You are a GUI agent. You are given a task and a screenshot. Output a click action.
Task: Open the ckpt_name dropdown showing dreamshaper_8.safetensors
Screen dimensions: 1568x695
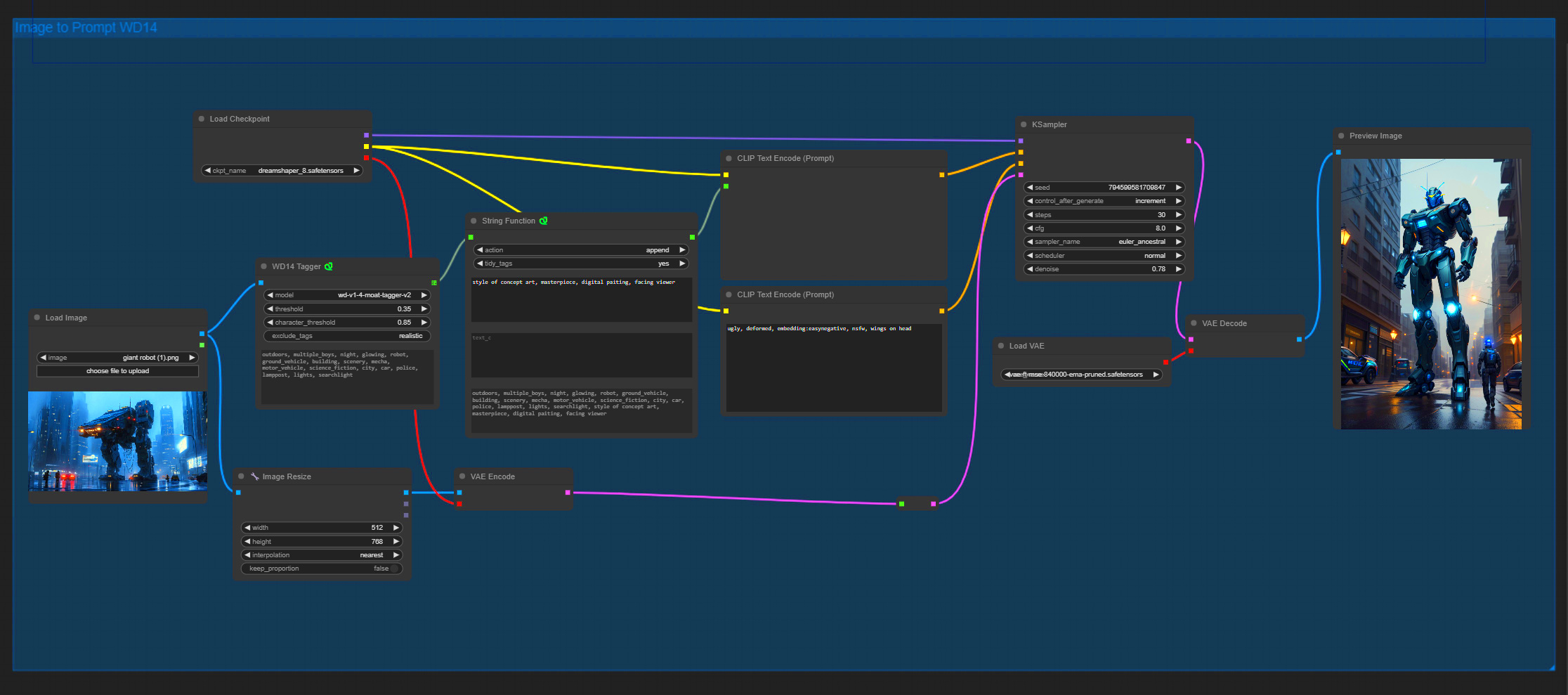pyautogui.click(x=282, y=171)
